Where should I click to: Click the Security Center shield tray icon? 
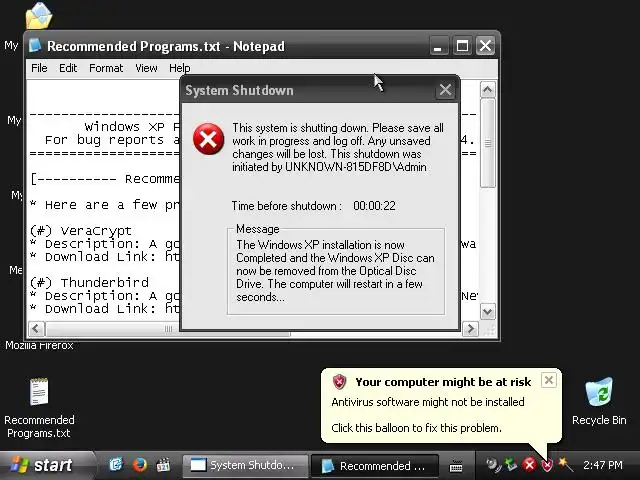(x=547, y=465)
